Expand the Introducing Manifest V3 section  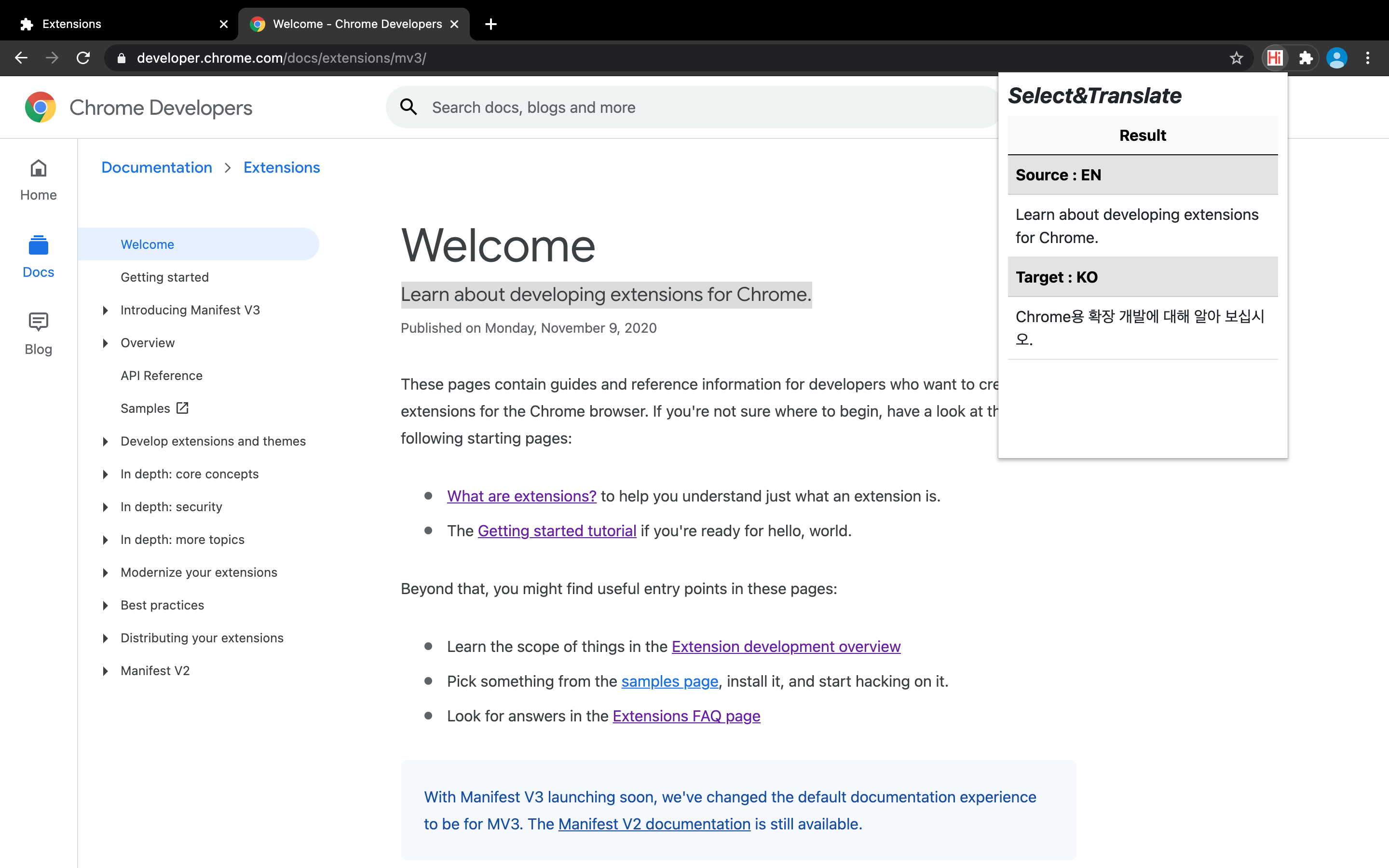[105, 311]
